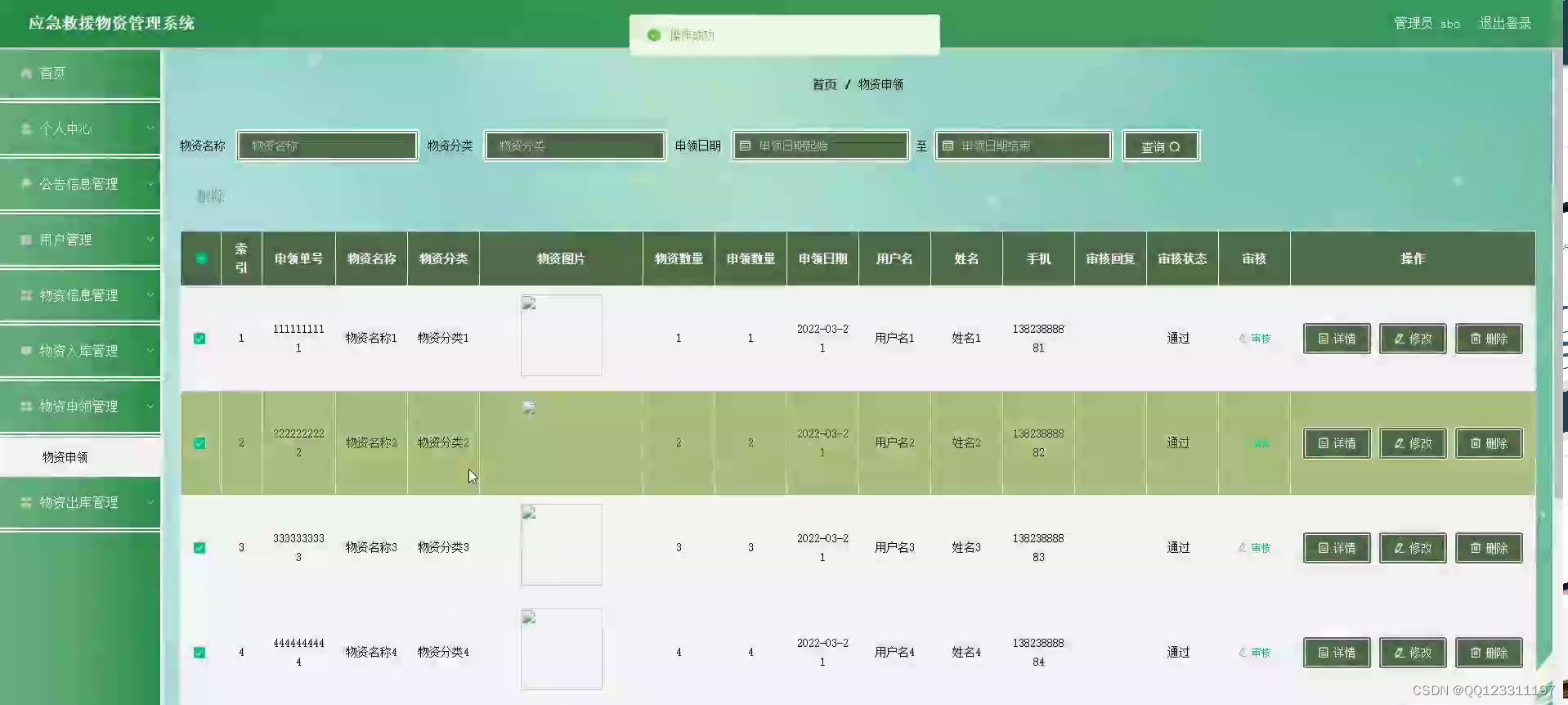This screenshot has width=1568, height=705.
Task: Click 审核 icon for row 用户名3
Action: pos(1243,547)
